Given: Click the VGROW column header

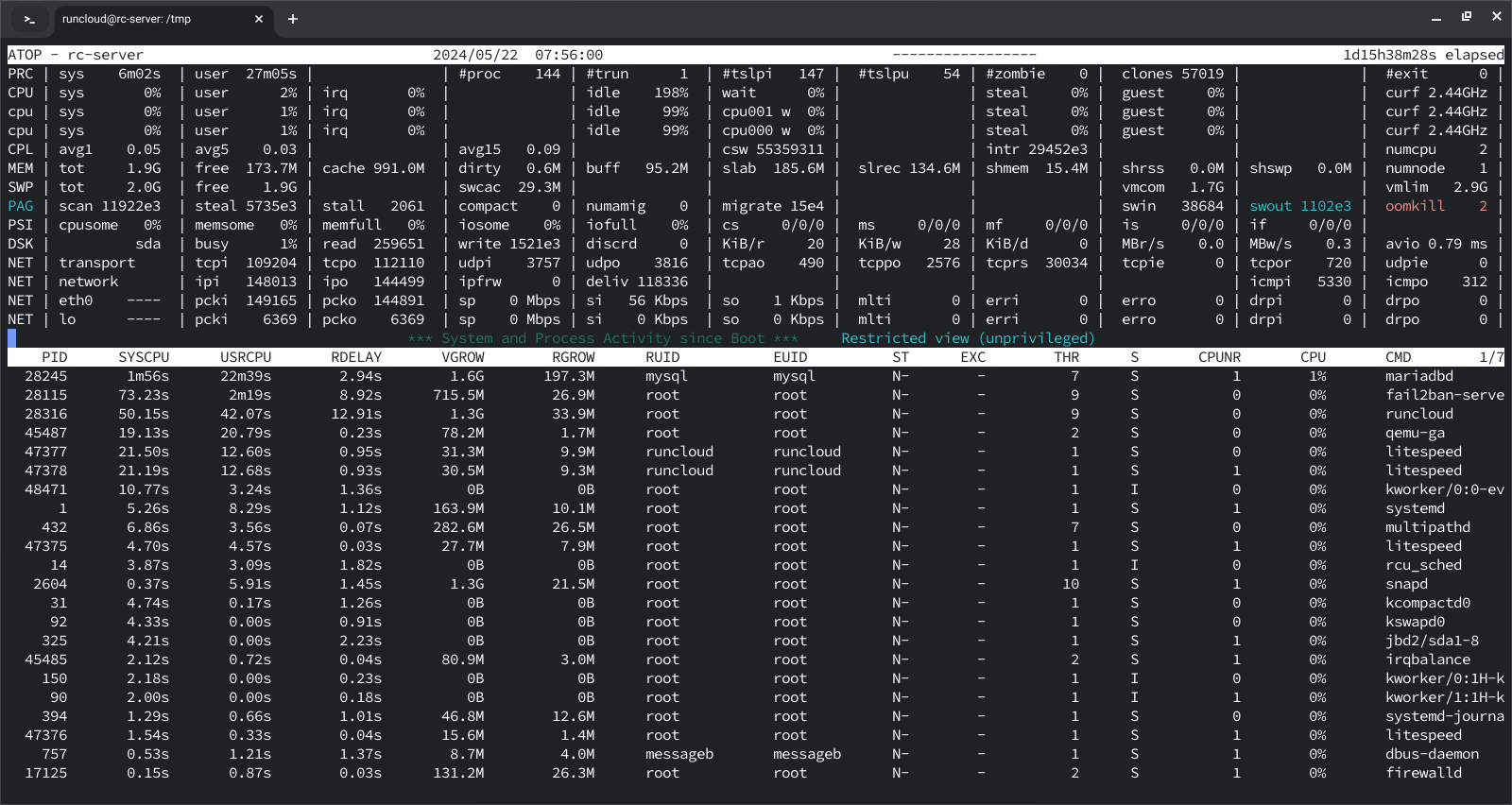Looking at the screenshot, I should click(x=463, y=357).
